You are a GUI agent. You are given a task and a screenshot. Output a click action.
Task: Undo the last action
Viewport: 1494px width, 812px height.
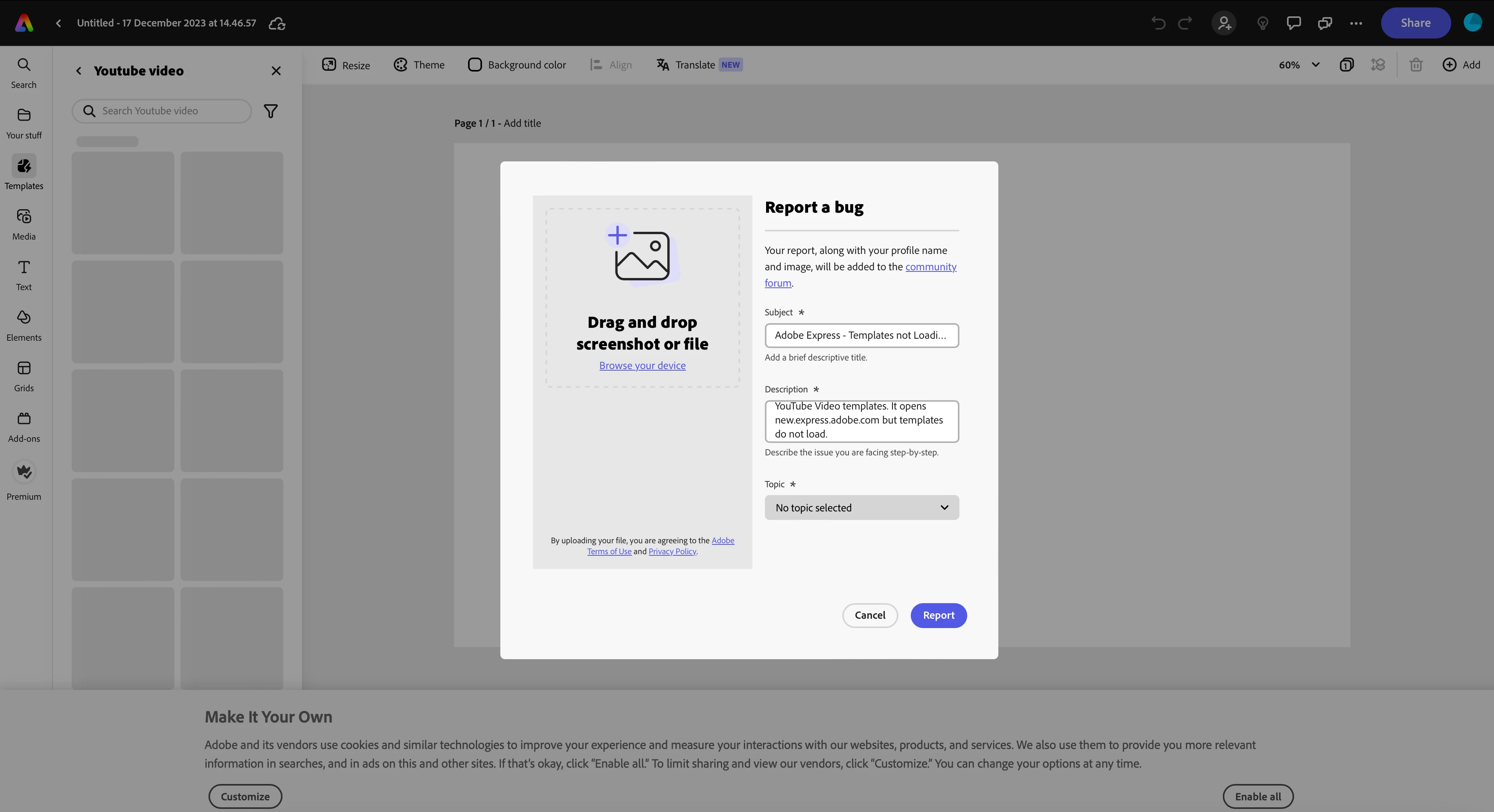tap(1158, 23)
